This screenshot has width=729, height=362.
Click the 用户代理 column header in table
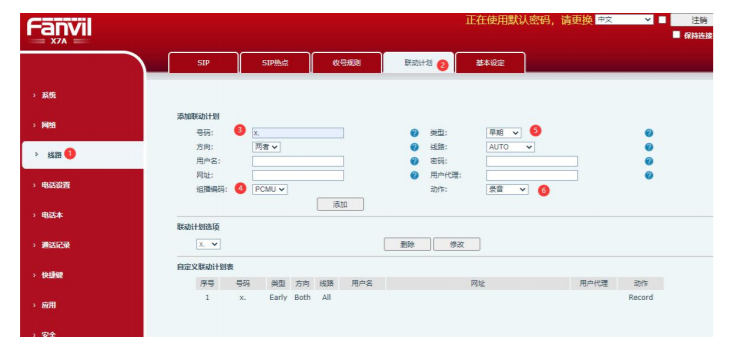pos(594,283)
